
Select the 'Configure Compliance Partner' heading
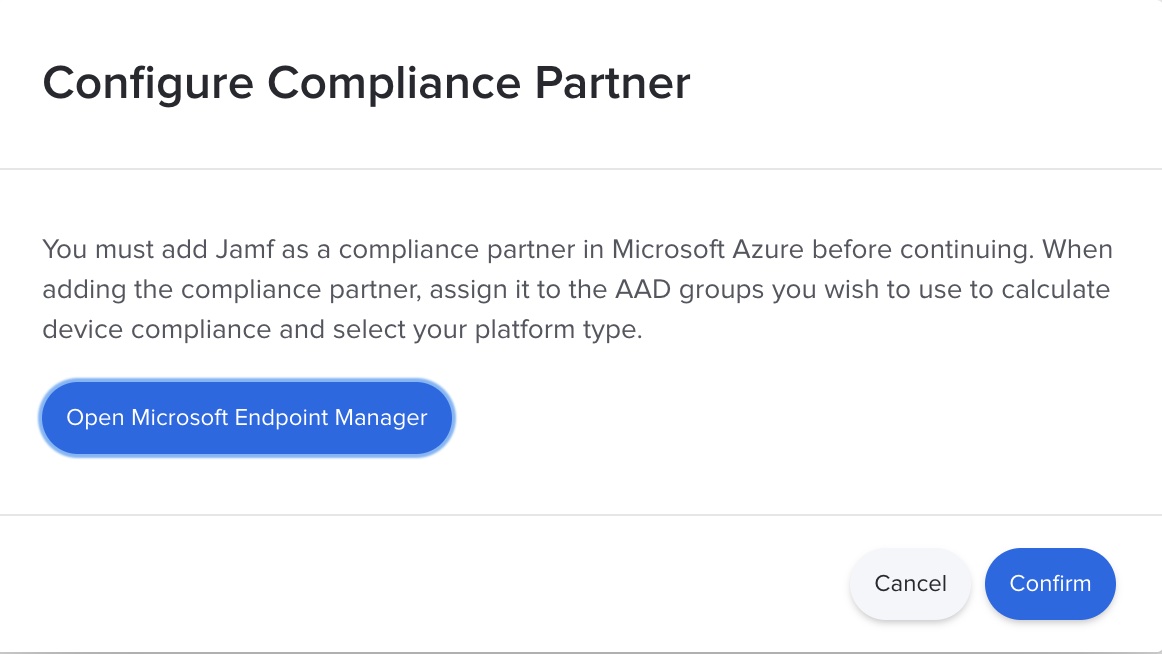click(366, 83)
